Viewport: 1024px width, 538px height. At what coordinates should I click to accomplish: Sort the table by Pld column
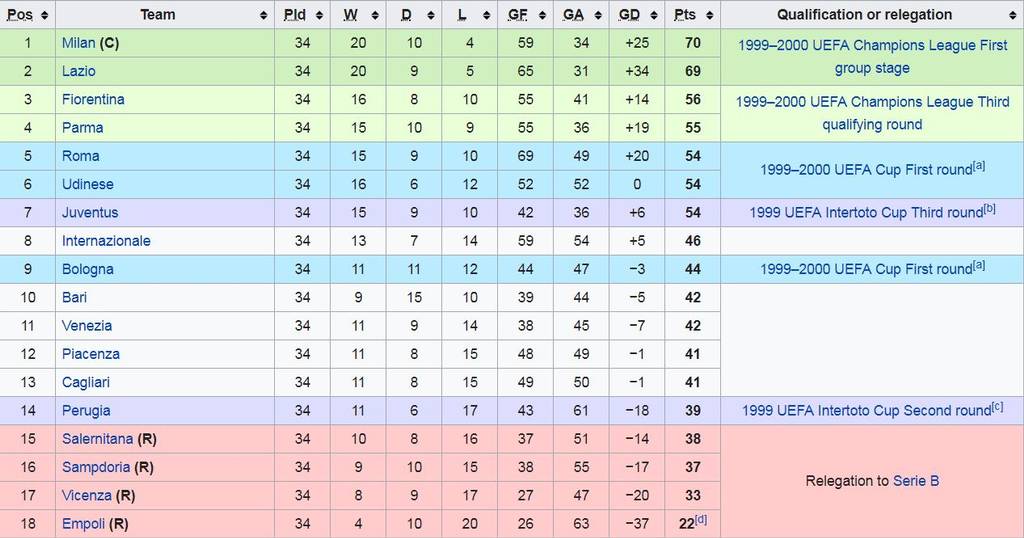(x=320, y=15)
